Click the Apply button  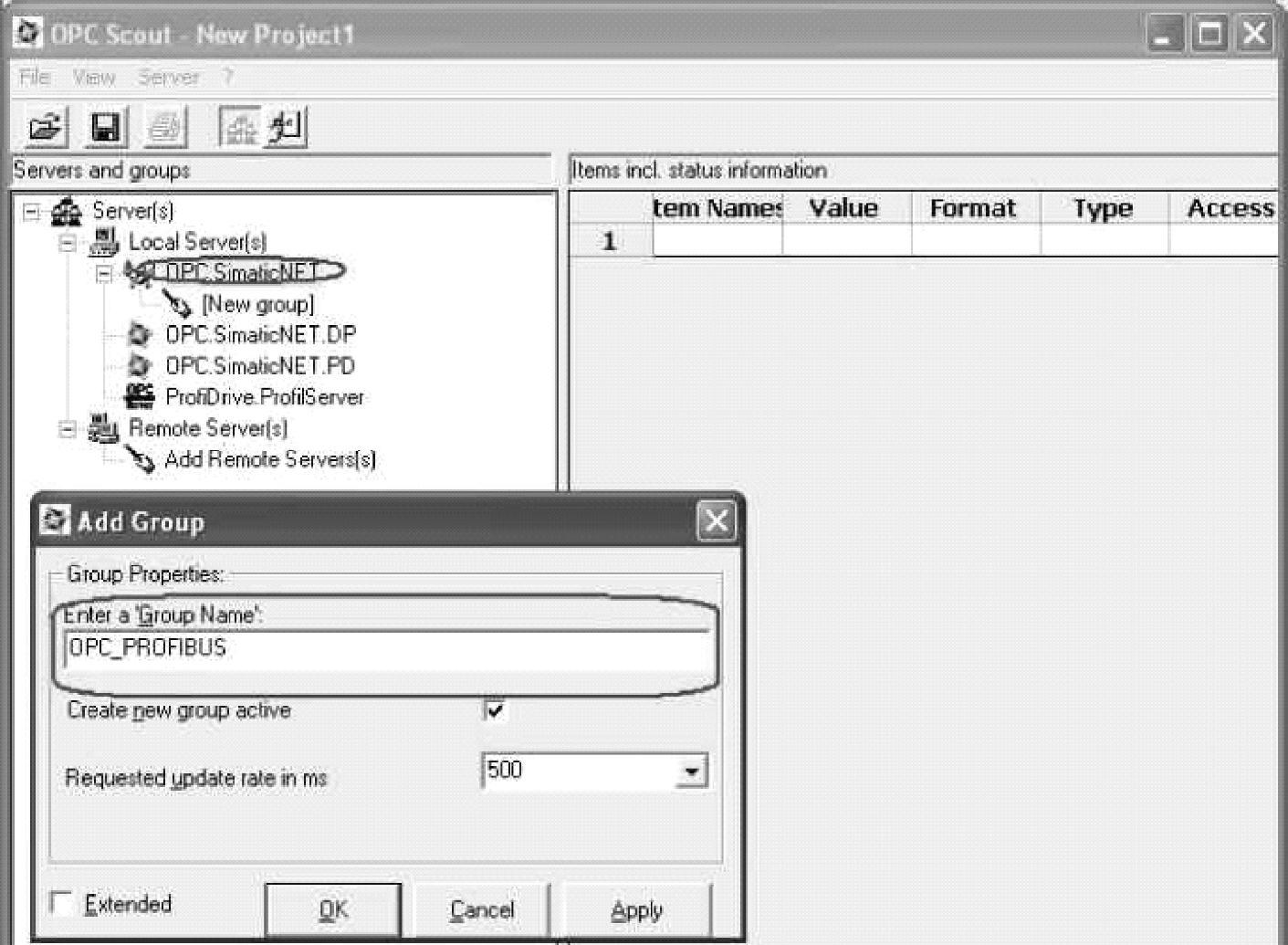click(636, 909)
